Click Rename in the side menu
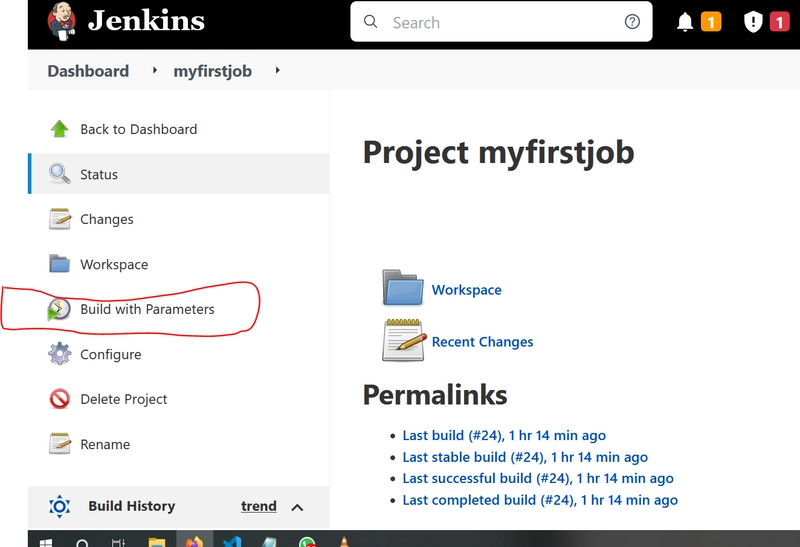Image resolution: width=800 pixels, height=547 pixels. (x=105, y=444)
